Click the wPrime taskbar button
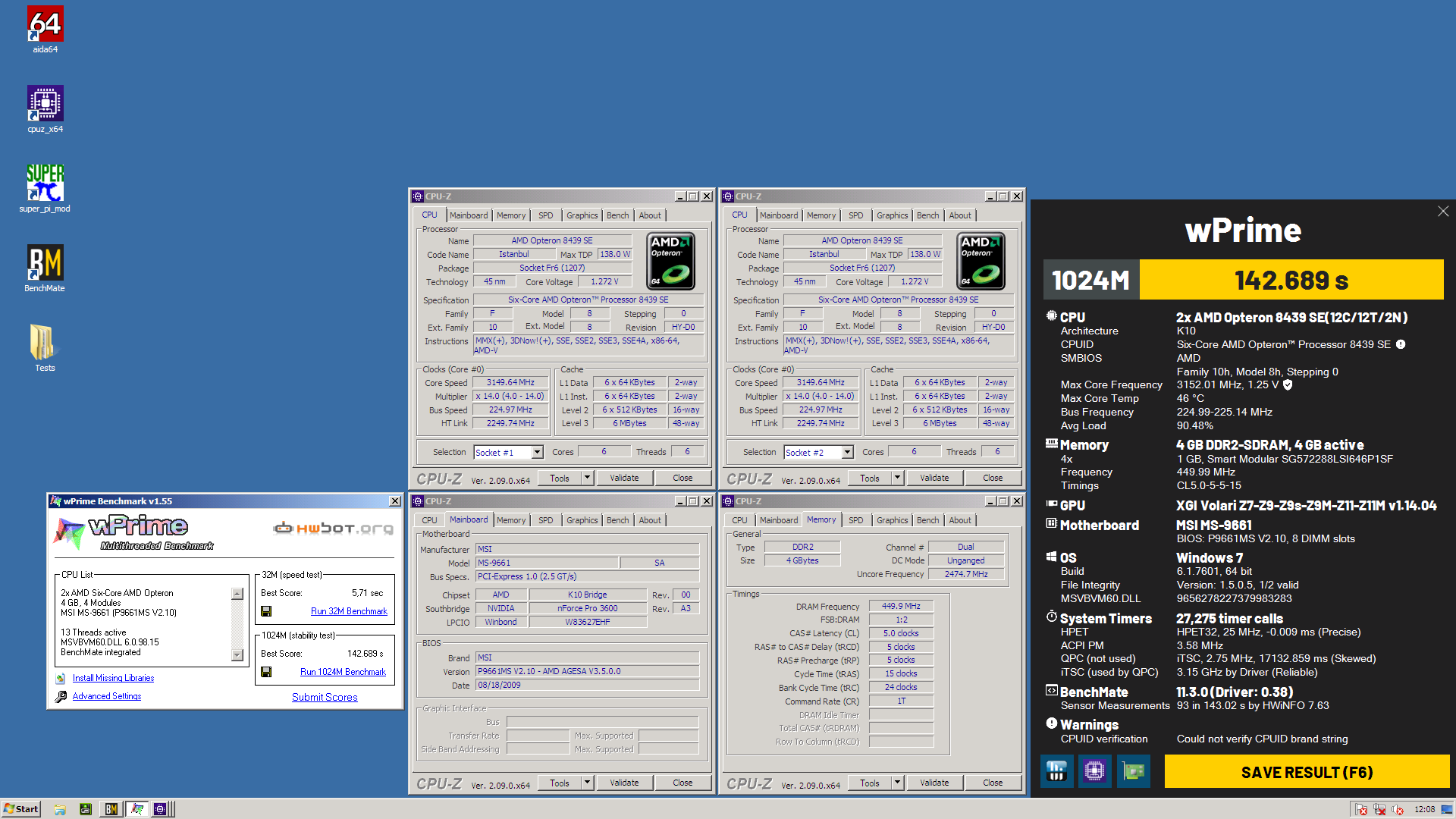 [137, 809]
